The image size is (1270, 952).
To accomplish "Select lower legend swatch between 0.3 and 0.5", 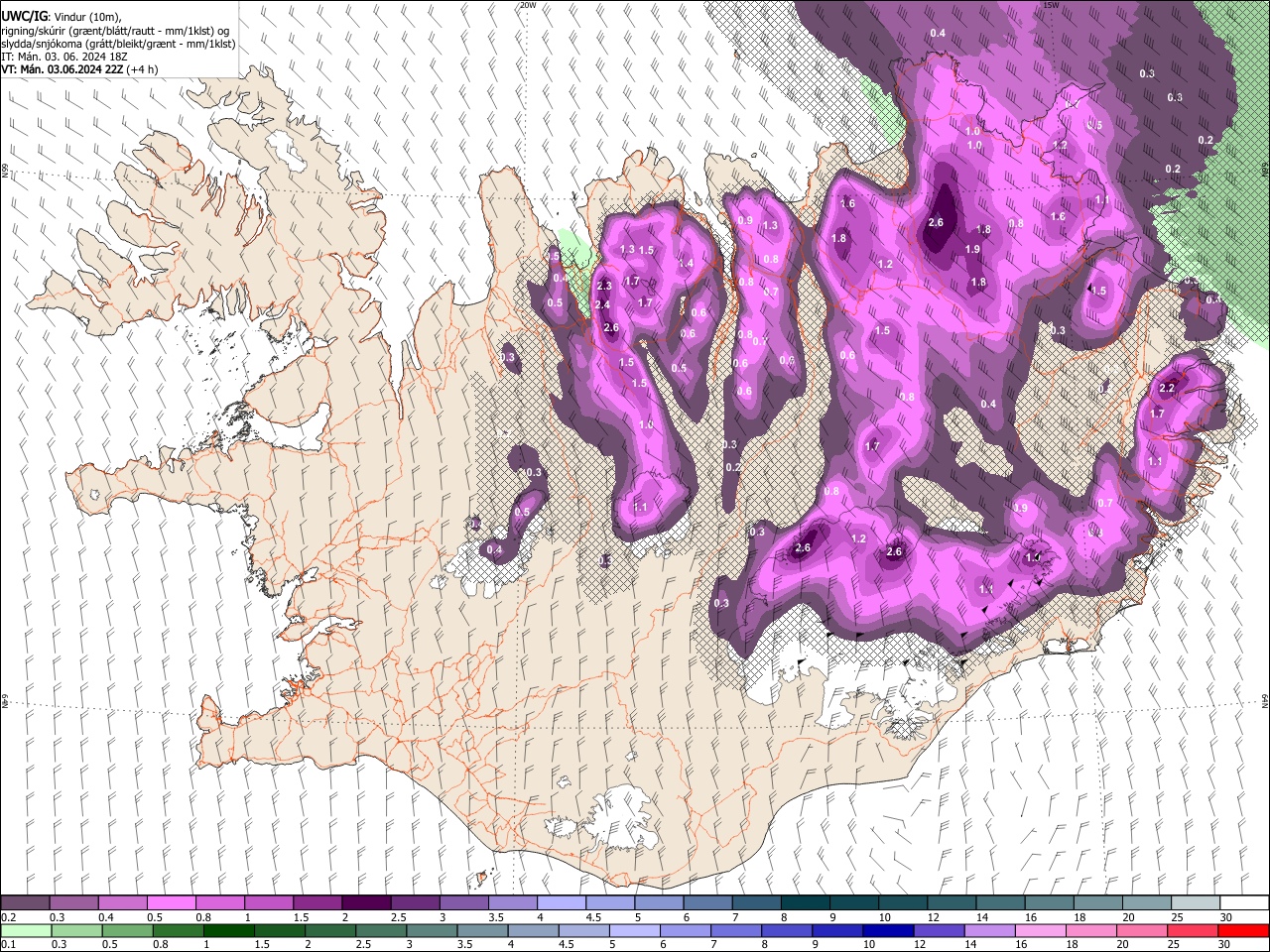I will 76,931.
